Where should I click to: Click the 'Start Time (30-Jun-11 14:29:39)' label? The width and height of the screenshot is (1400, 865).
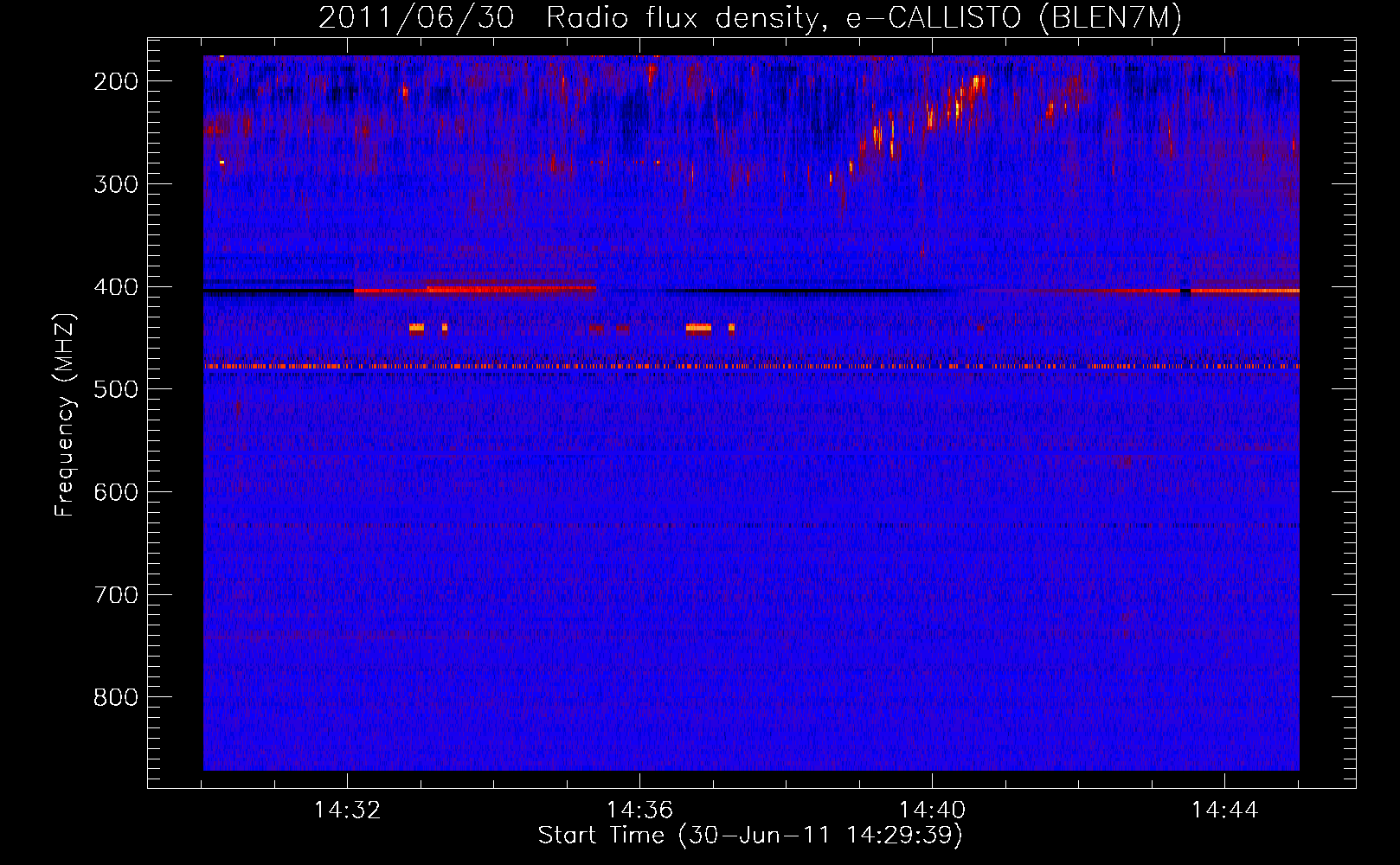(750, 836)
